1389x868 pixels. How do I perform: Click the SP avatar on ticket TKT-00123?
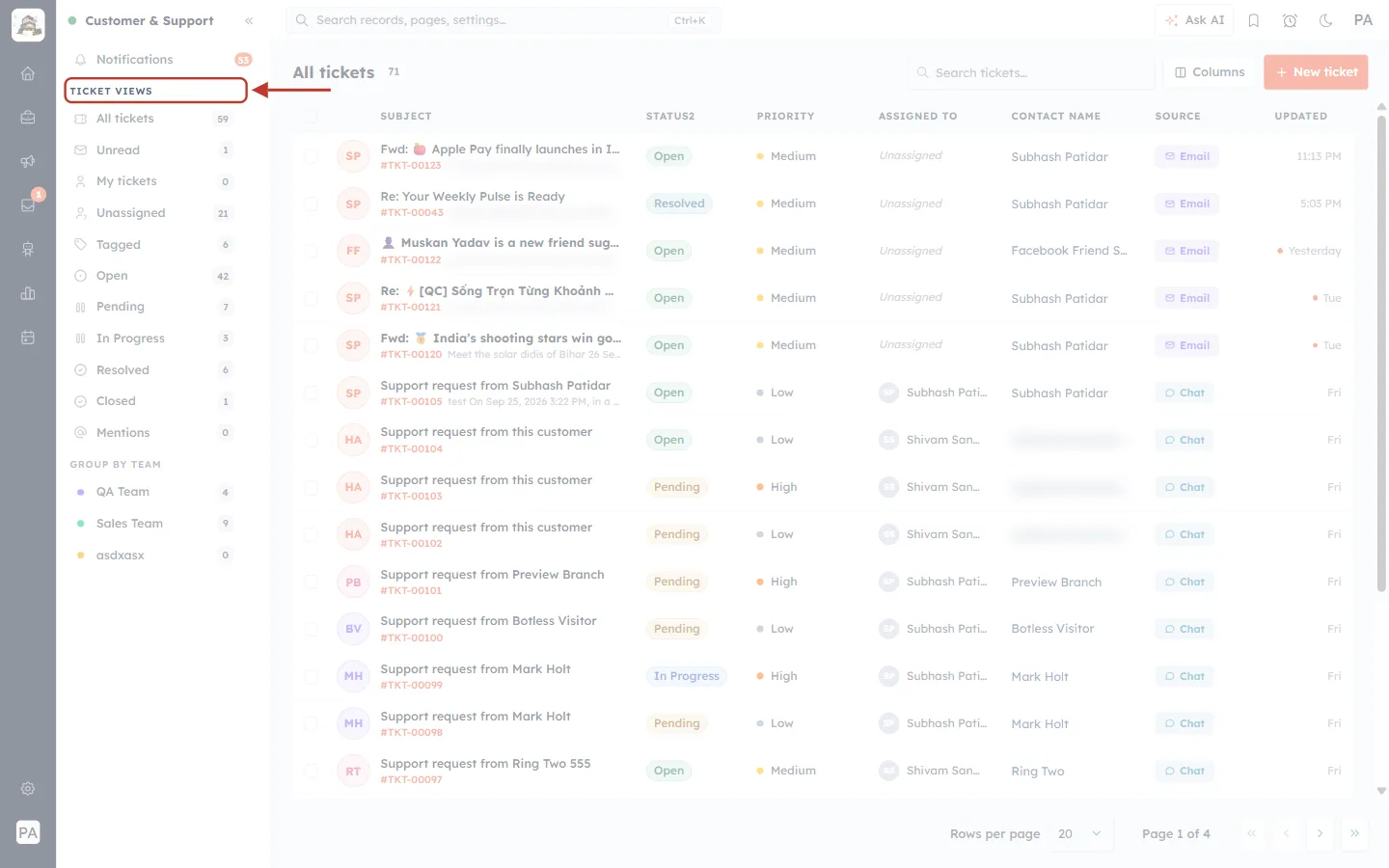click(353, 156)
